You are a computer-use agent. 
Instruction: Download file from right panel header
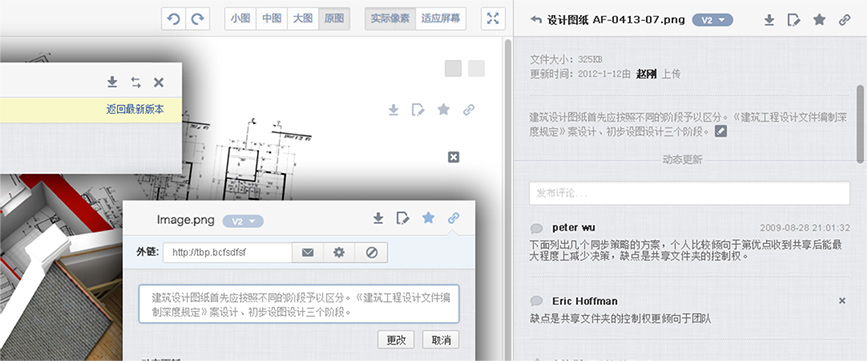pyautogui.click(x=769, y=20)
